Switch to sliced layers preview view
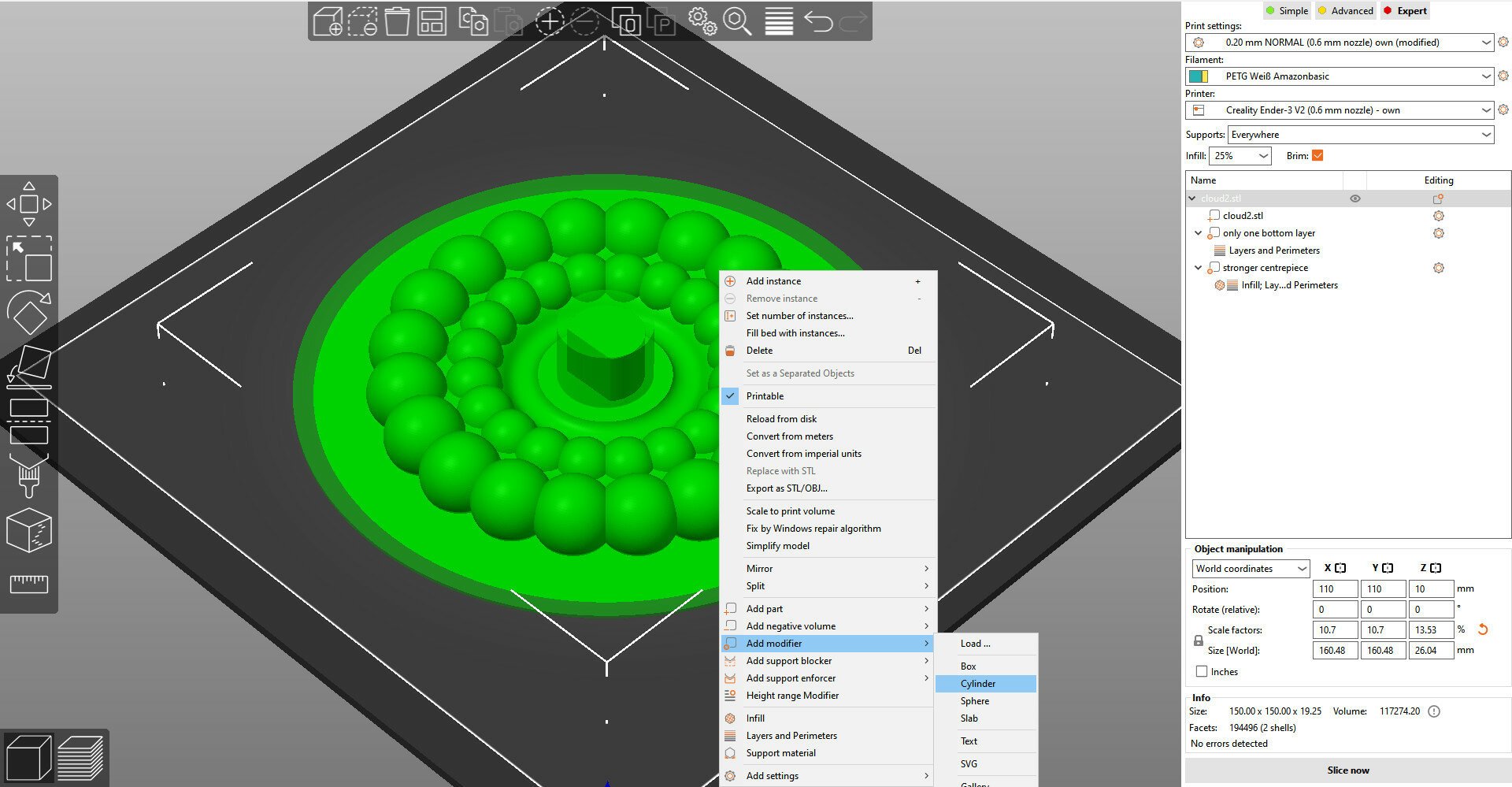Image resolution: width=1512 pixels, height=787 pixels. 80,757
